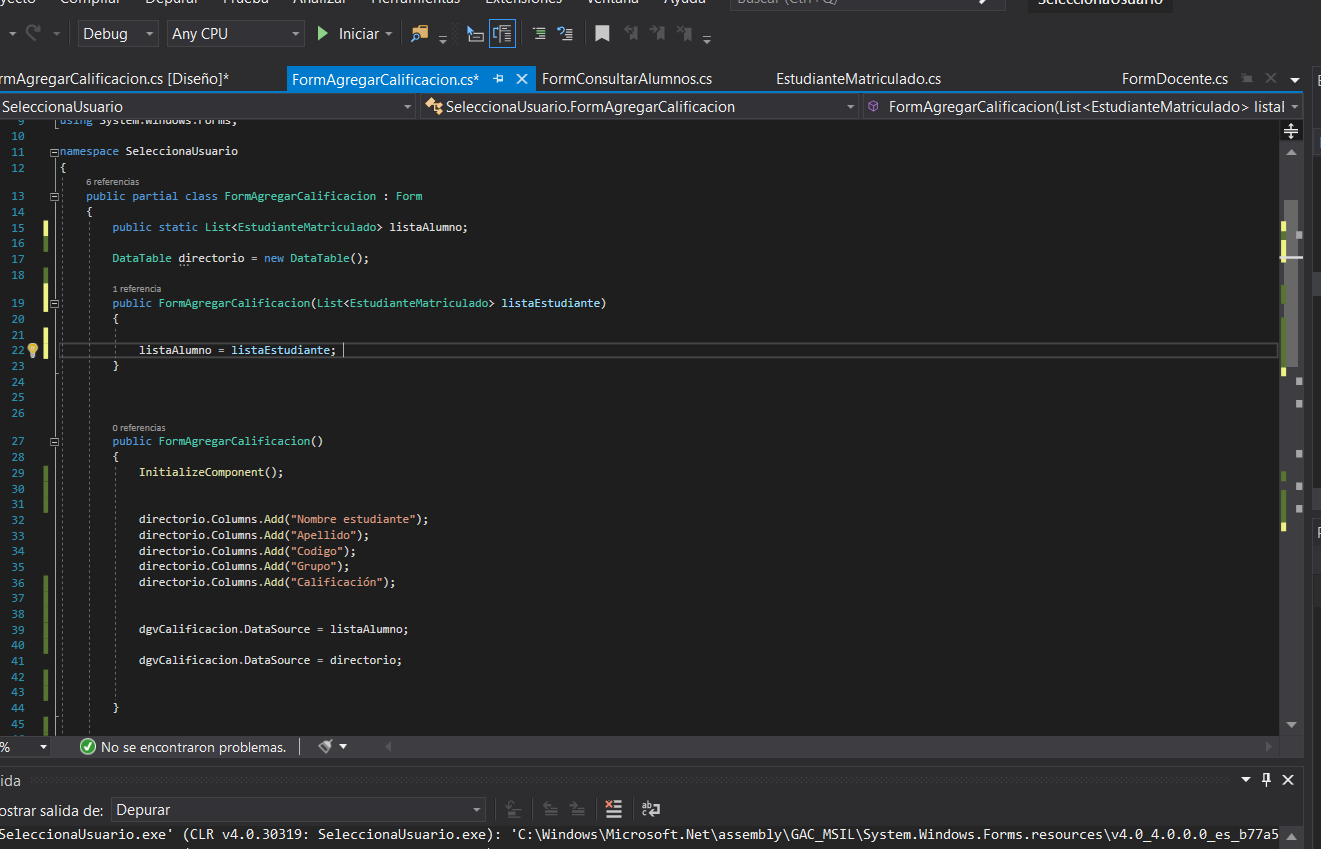The height and width of the screenshot is (849, 1321).
Task: Open the editor zoom percentage dropdown
Action: 43,747
